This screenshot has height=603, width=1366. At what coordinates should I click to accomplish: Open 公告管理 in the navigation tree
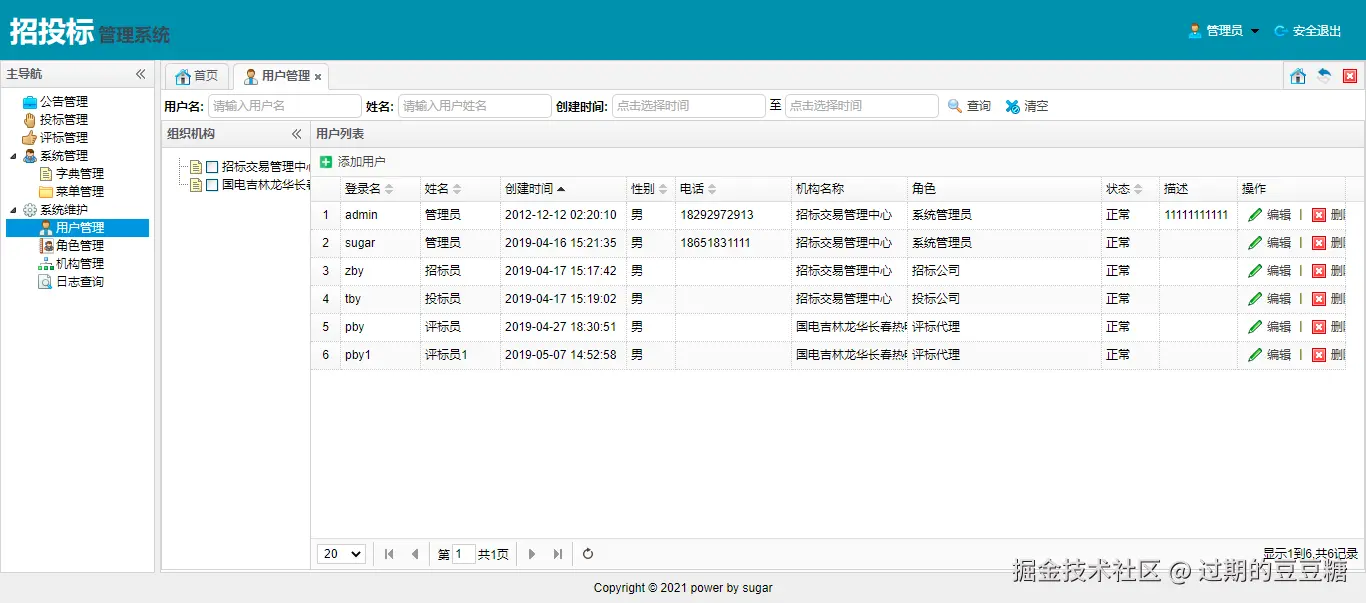[x=64, y=101]
